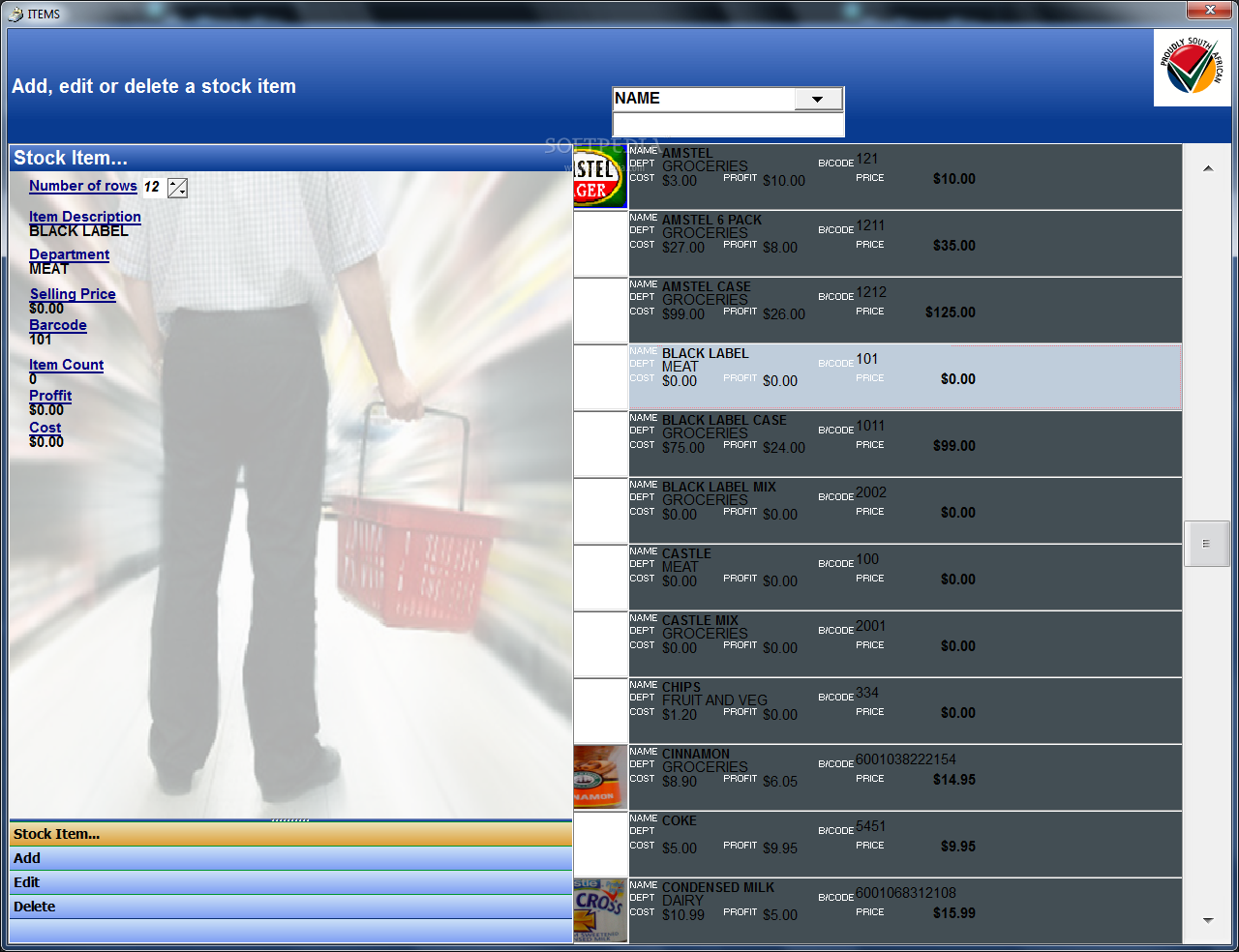Click the Proudly South African logo
The image size is (1239, 952).
pyautogui.click(x=1192, y=68)
